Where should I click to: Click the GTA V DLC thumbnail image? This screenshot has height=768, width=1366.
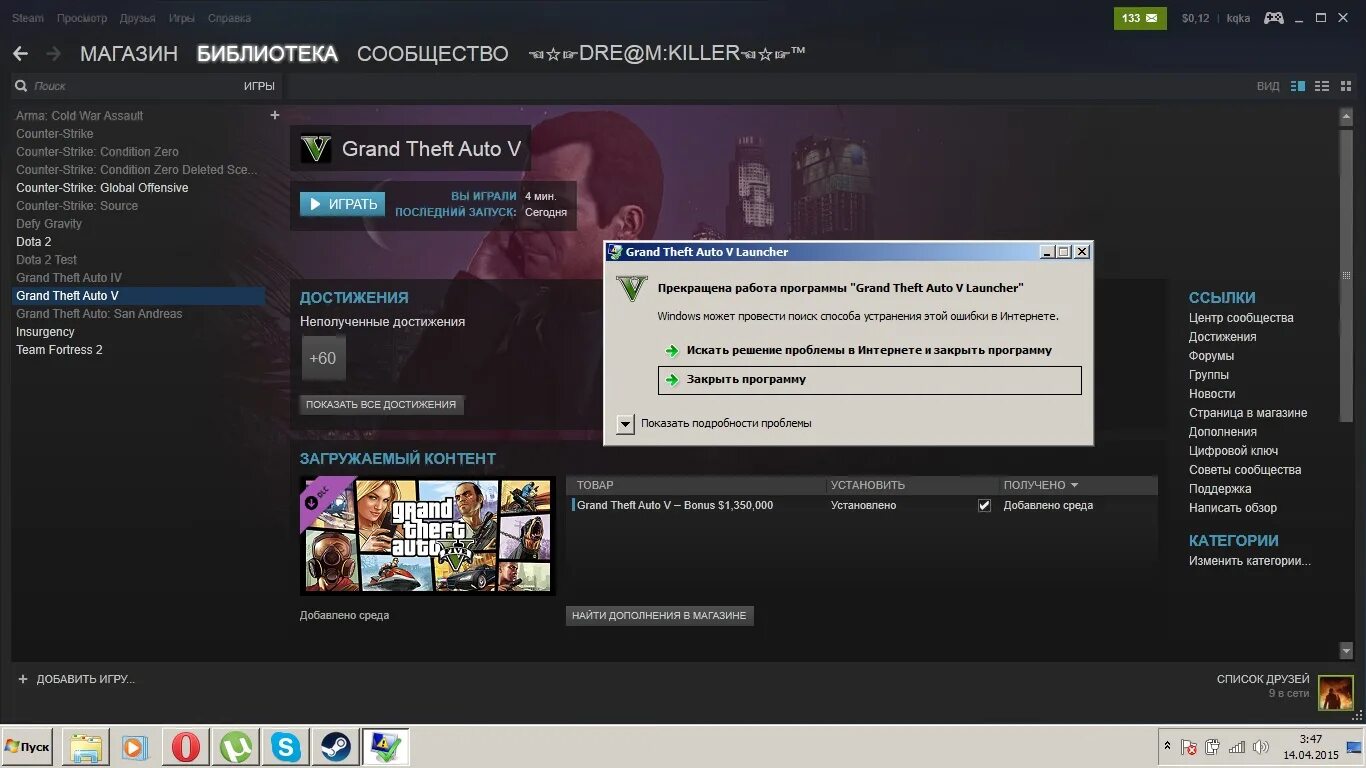point(427,535)
